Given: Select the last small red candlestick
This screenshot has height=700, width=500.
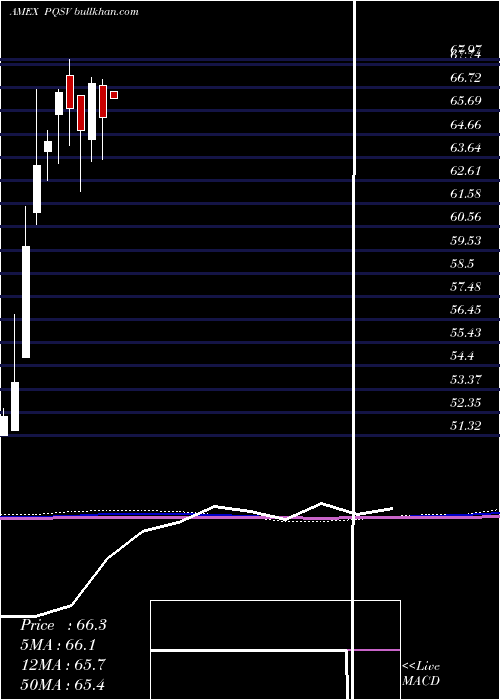Looking at the screenshot, I should (114, 95).
